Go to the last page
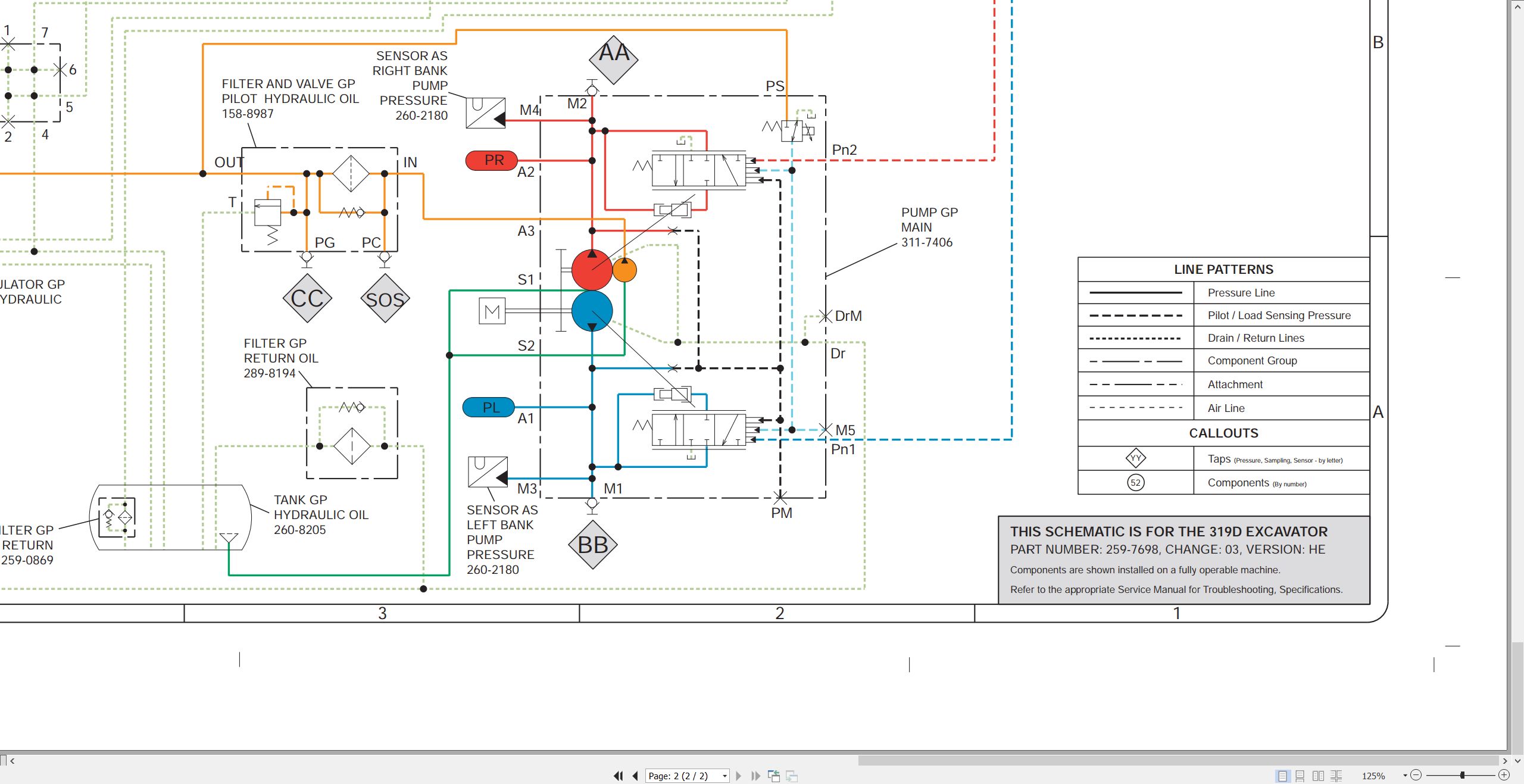This screenshot has height=784, width=1524. pyautogui.click(x=755, y=776)
